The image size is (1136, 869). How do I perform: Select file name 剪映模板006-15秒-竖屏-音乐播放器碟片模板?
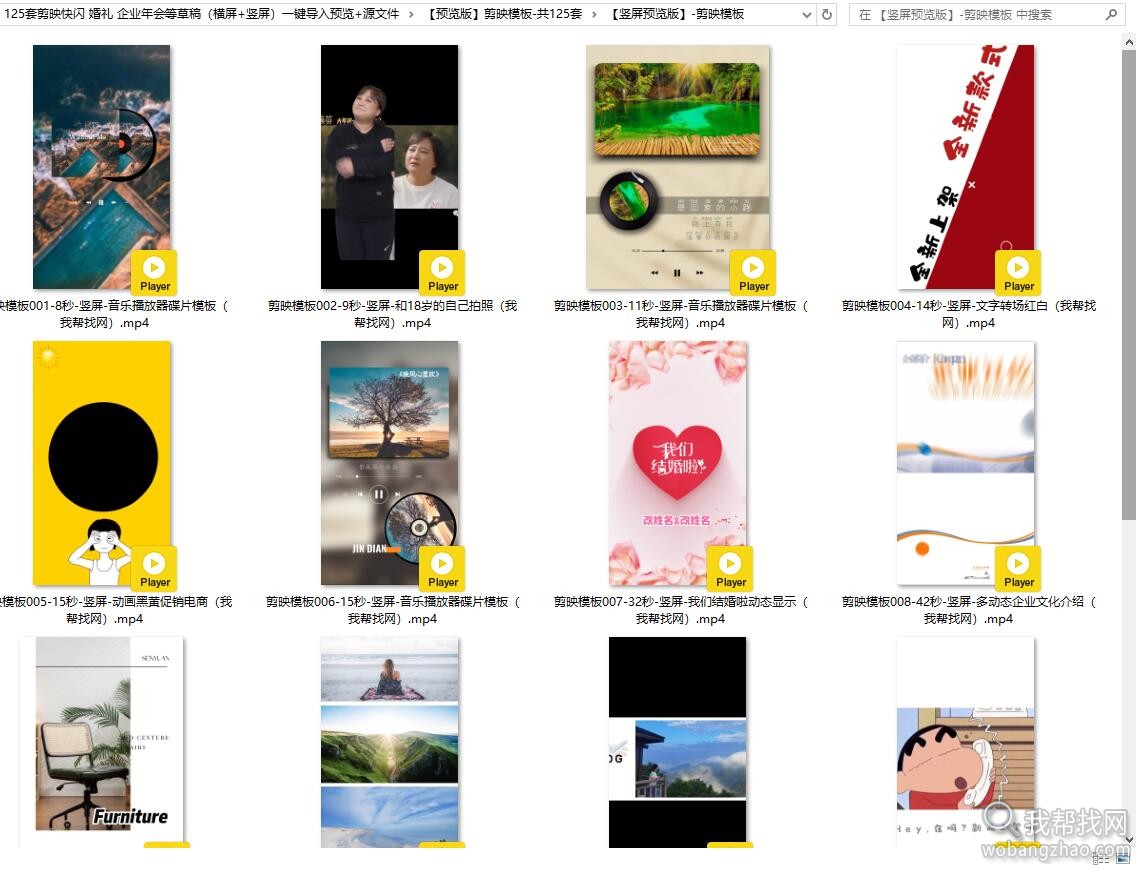pos(392,610)
